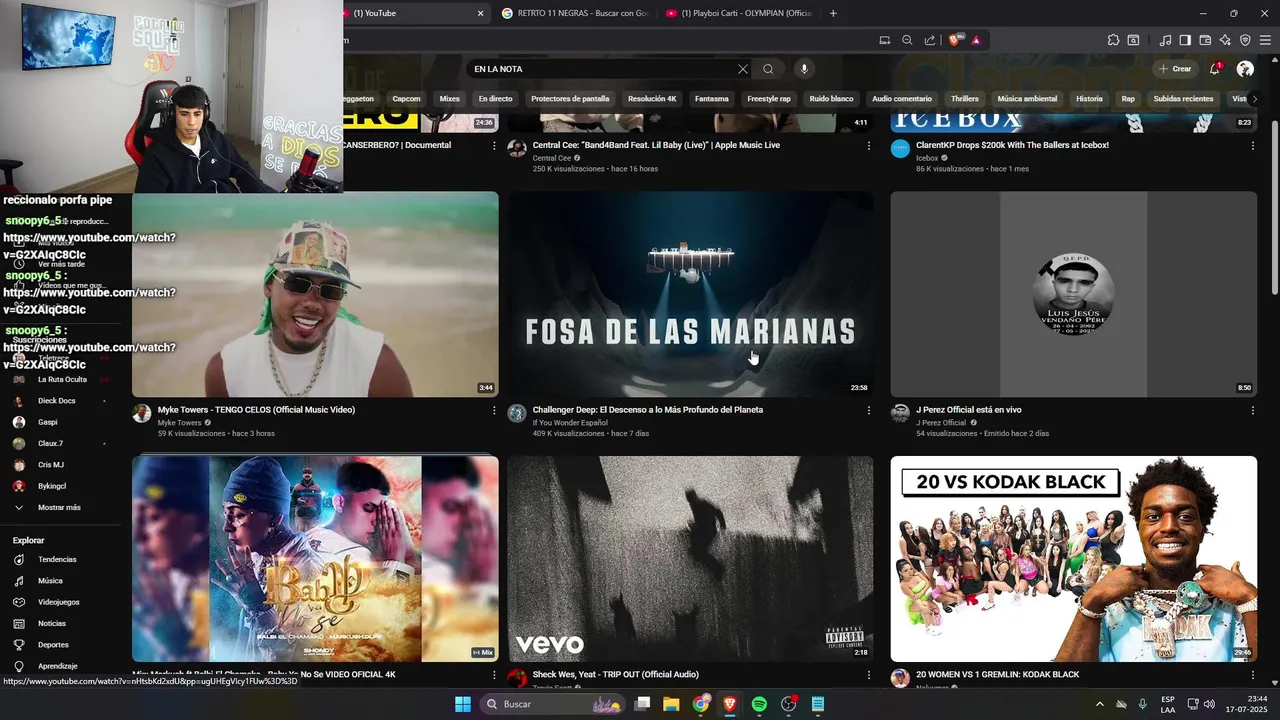Image resolution: width=1280 pixels, height=720 pixels.
Task: Click the magnifier search button beside the query
Action: [x=768, y=69]
